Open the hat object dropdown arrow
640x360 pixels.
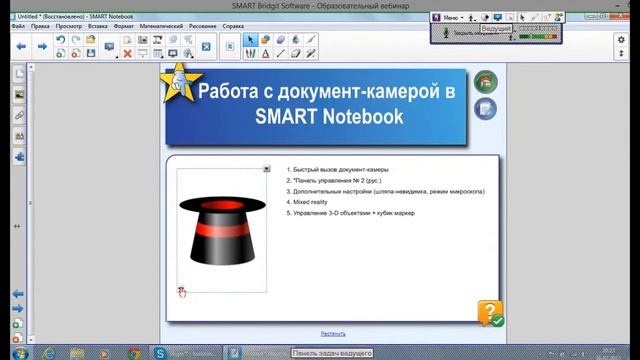pyautogui.click(x=267, y=169)
